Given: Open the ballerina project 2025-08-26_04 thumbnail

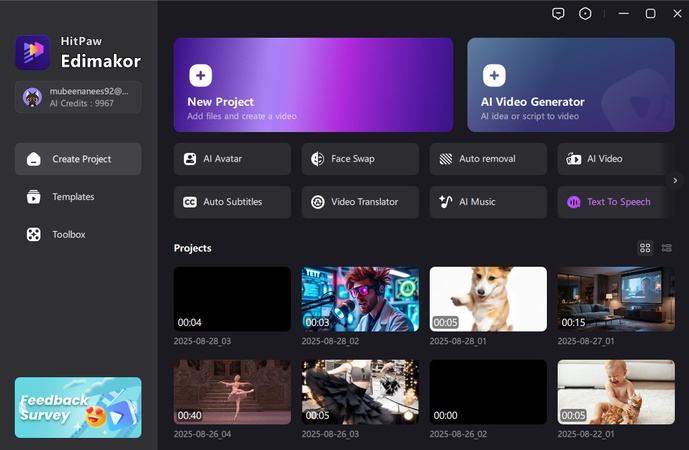Looking at the screenshot, I should pyautogui.click(x=232, y=392).
